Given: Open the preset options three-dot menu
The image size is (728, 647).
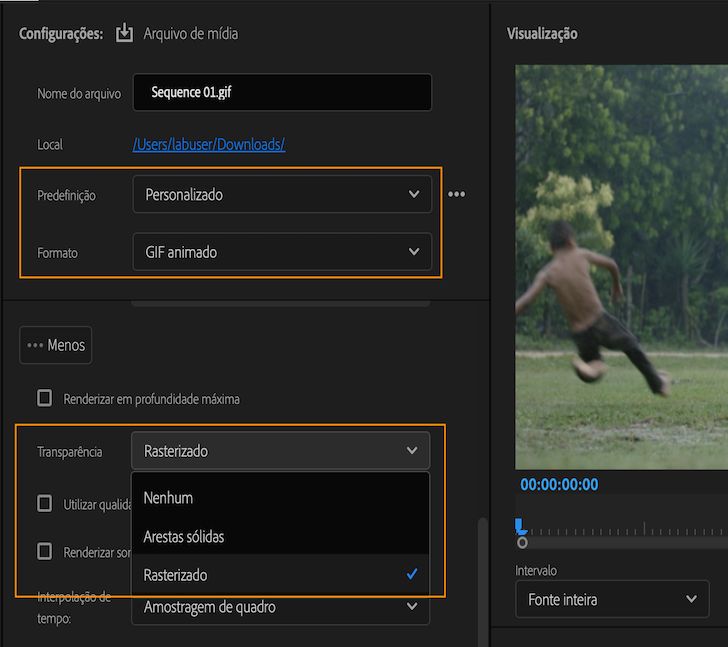Looking at the screenshot, I should click(x=456, y=194).
